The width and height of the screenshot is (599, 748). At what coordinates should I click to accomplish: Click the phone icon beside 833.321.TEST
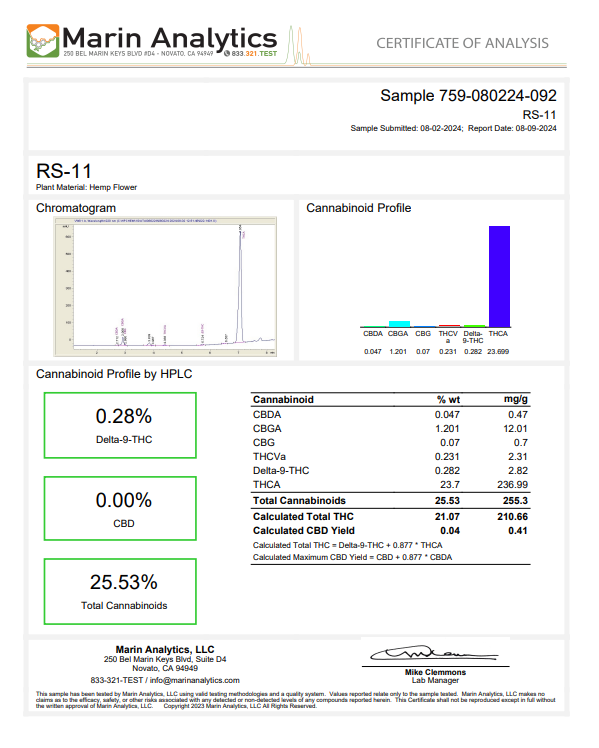point(227,53)
